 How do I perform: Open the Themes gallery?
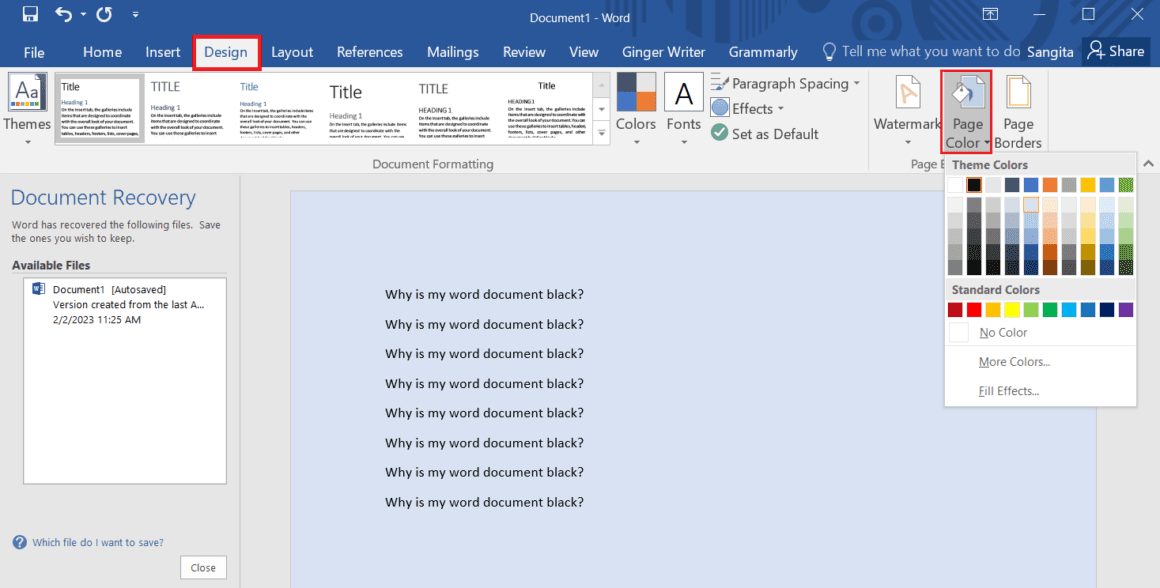pos(27,105)
